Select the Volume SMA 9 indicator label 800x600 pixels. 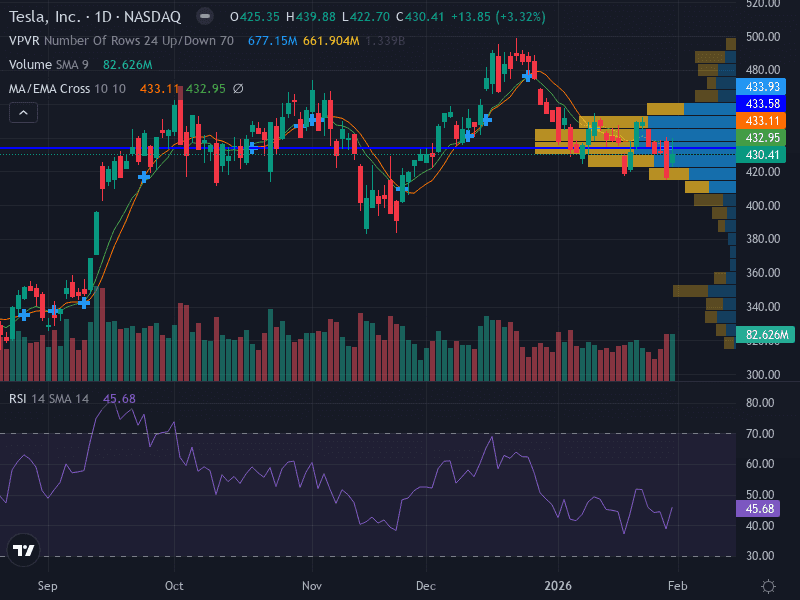(x=48, y=65)
